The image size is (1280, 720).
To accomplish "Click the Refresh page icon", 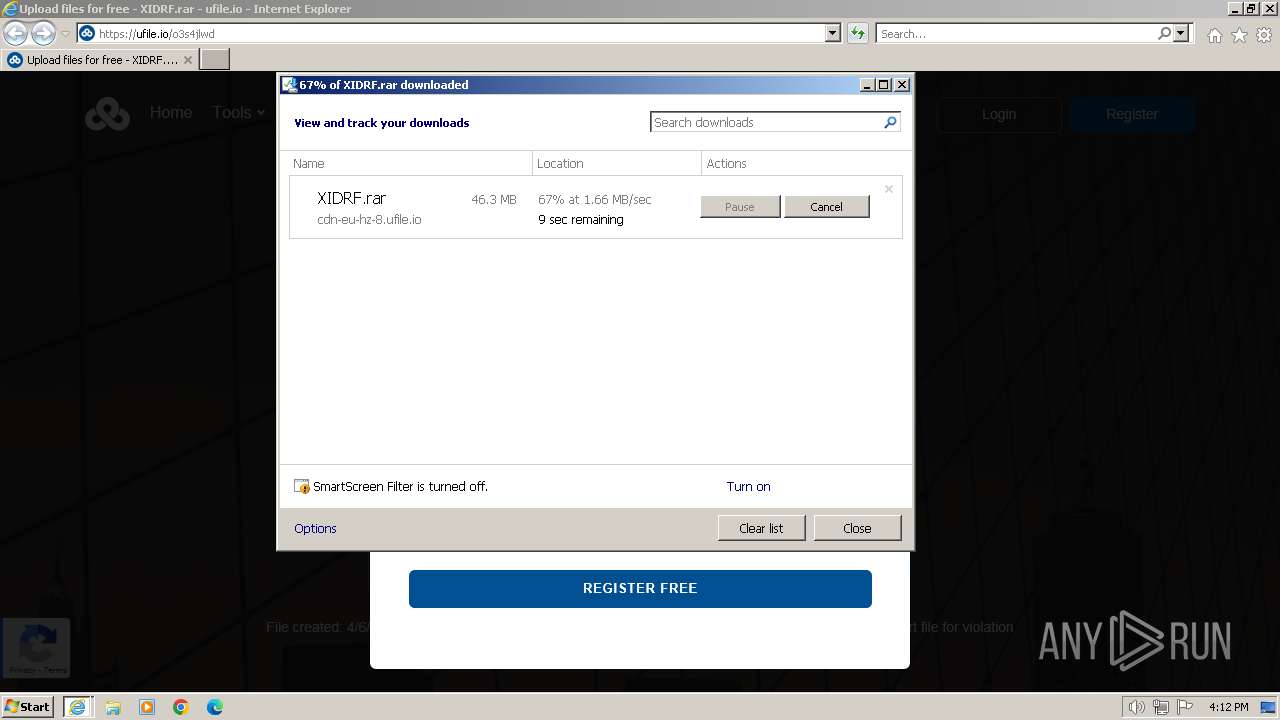I will click(x=858, y=33).
